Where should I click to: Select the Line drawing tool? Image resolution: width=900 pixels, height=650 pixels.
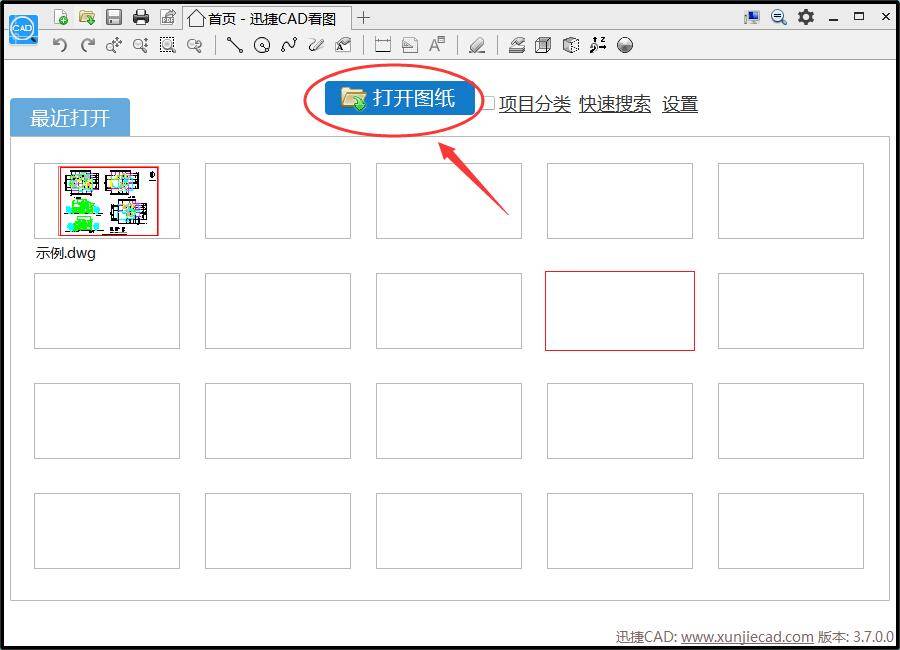pyautogui.click(x=233, y=45)
